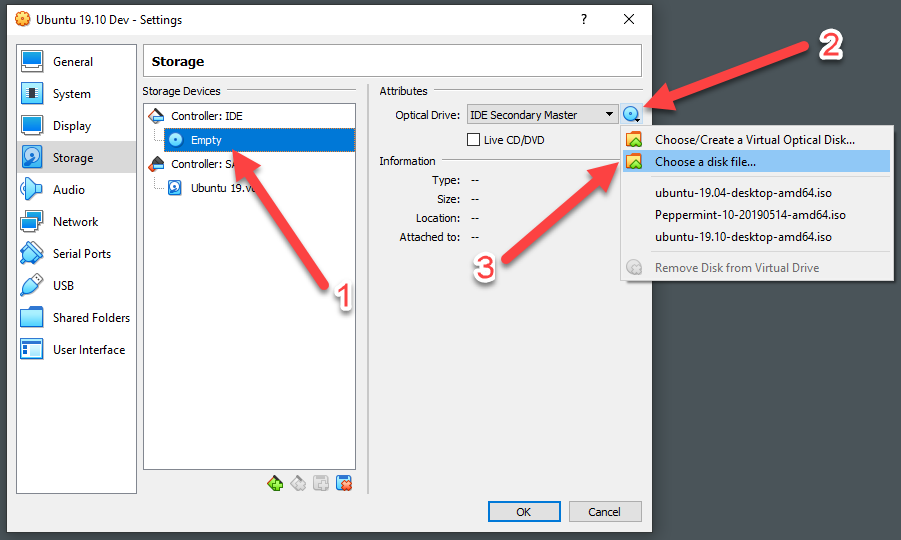
Task: Click the add new storage controller icon
Action: (275, 484)
